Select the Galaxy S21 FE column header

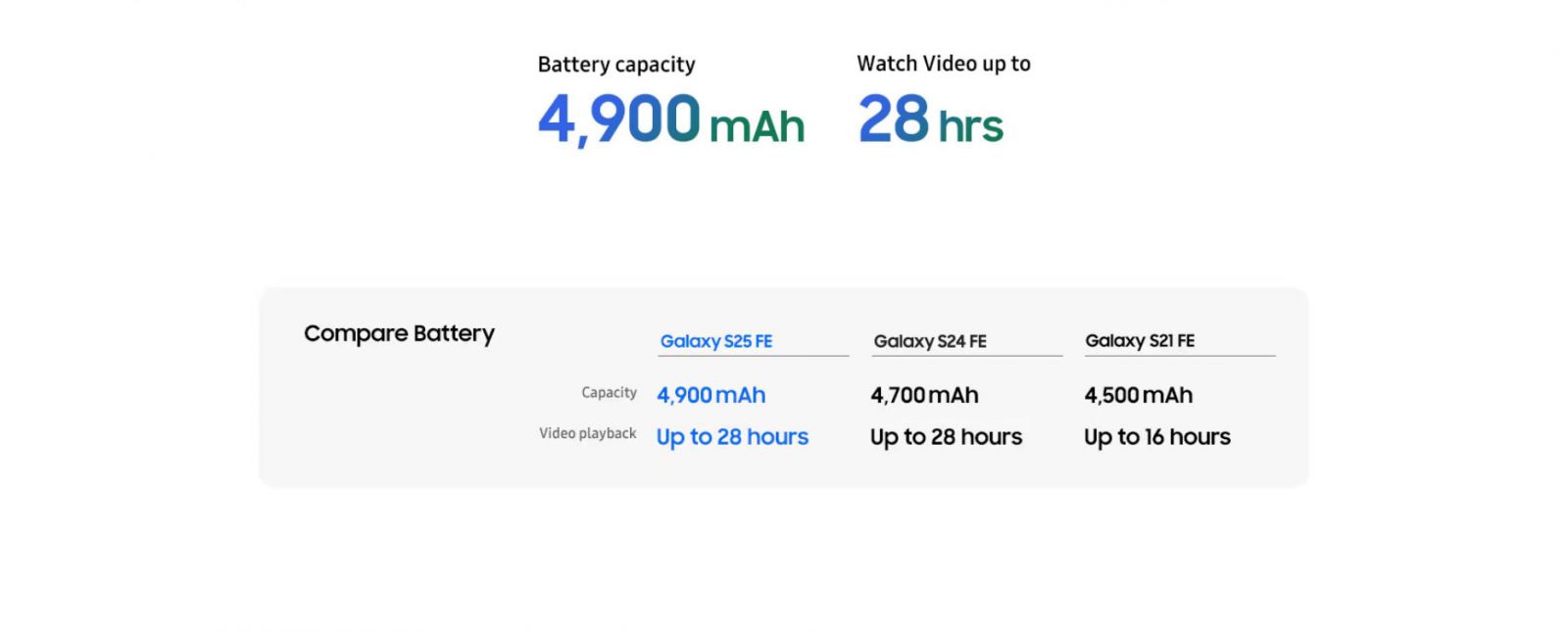[1139, 341]
